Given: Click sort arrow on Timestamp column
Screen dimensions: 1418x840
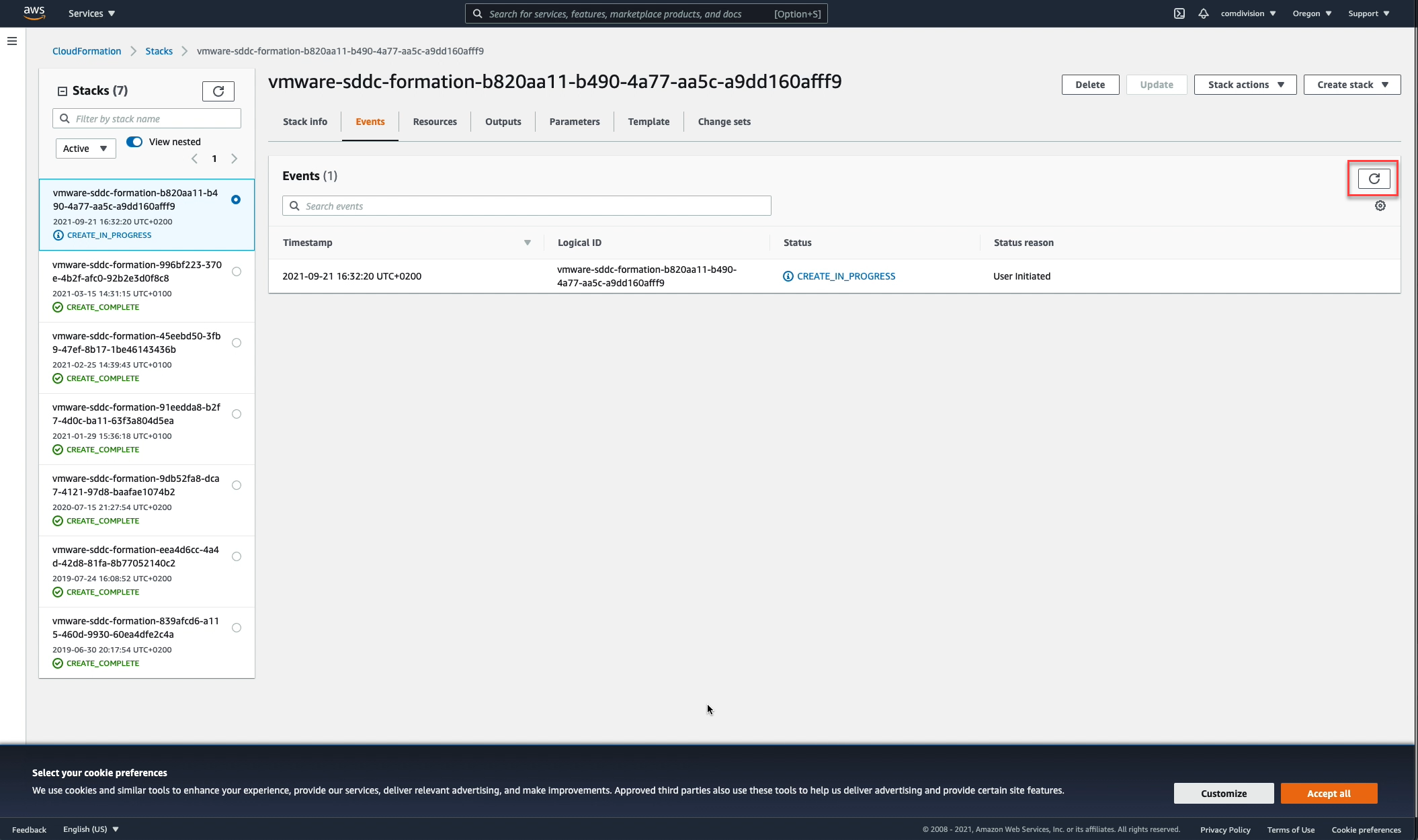Looking at the screenshot, I should tap(528, 243).
